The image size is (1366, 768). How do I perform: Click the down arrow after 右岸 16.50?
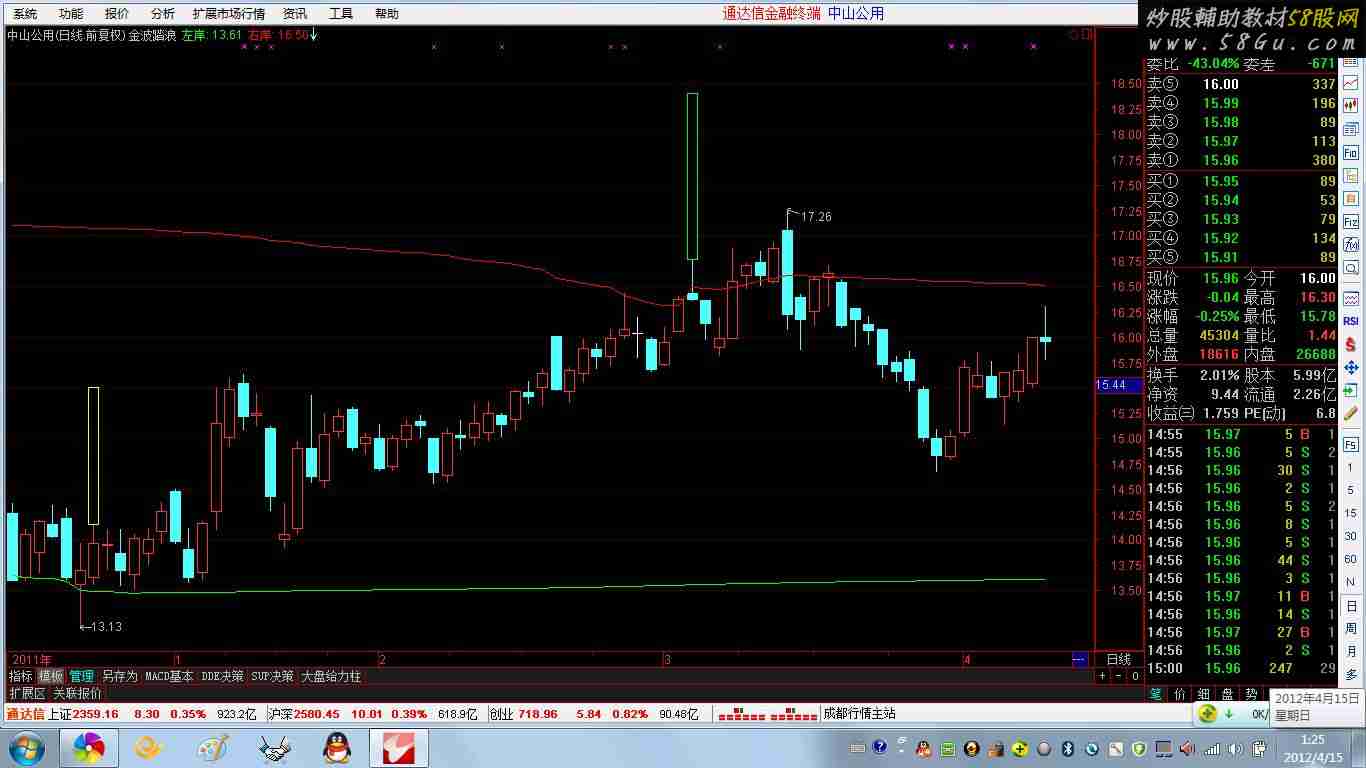314,35
